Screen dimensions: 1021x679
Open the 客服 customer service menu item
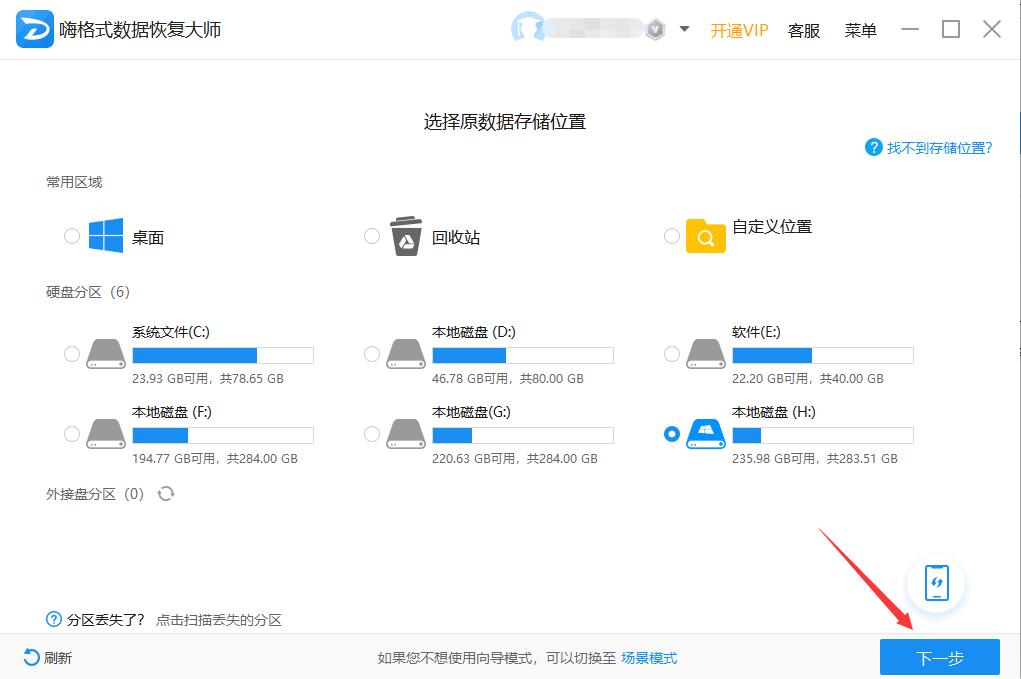pyautogui.click(x=803, y=30)
